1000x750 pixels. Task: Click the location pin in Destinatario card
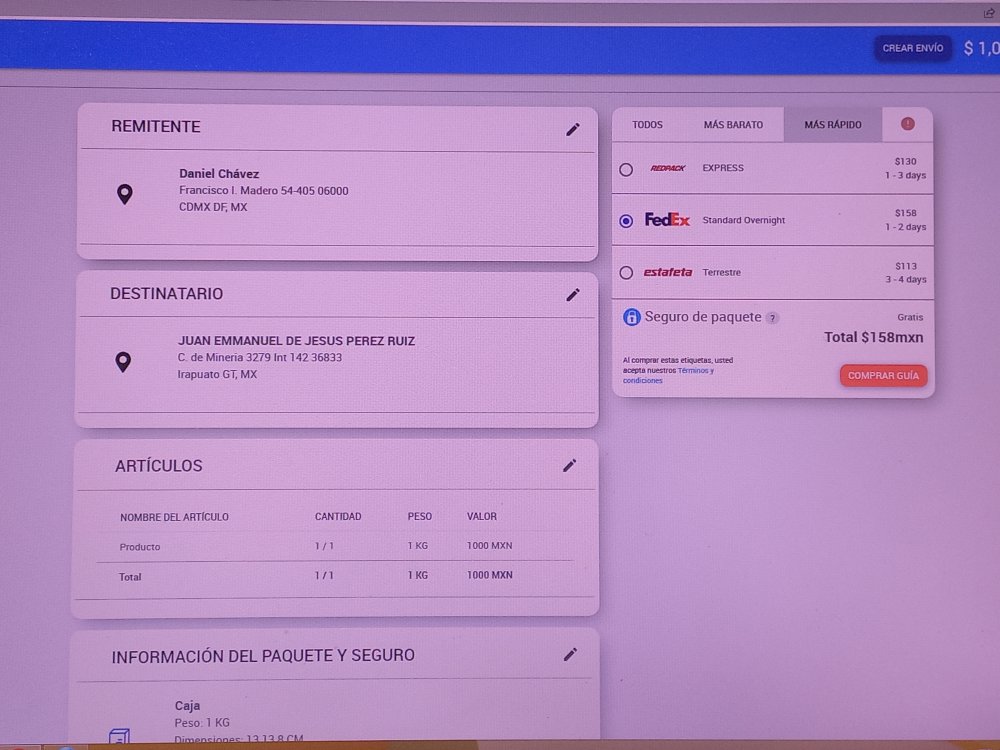click(x=123, y=362)
